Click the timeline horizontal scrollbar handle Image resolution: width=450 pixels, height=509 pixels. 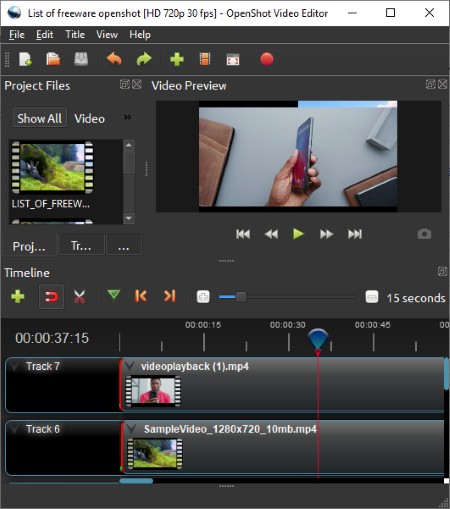[x=136, y=481]
